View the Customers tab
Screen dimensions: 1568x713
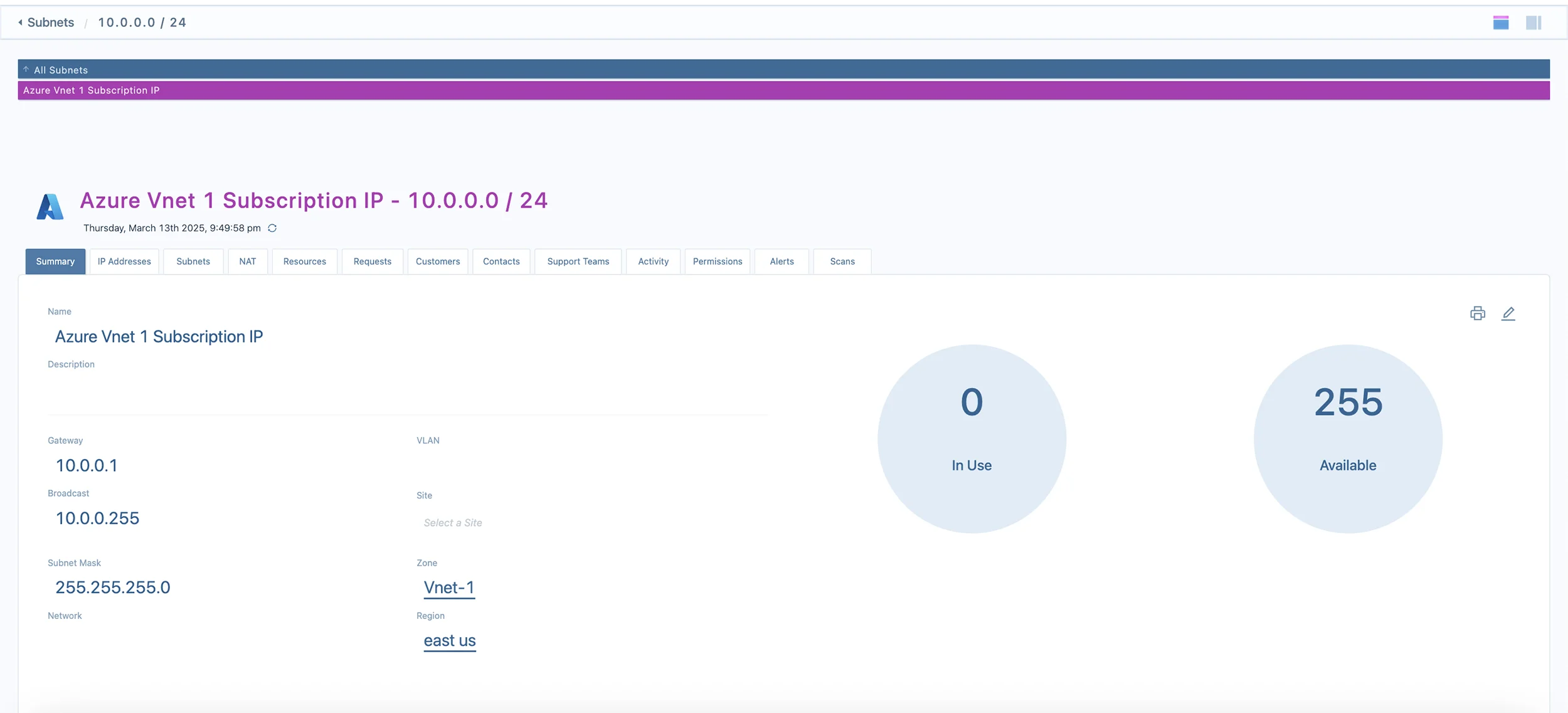point(438,261)
